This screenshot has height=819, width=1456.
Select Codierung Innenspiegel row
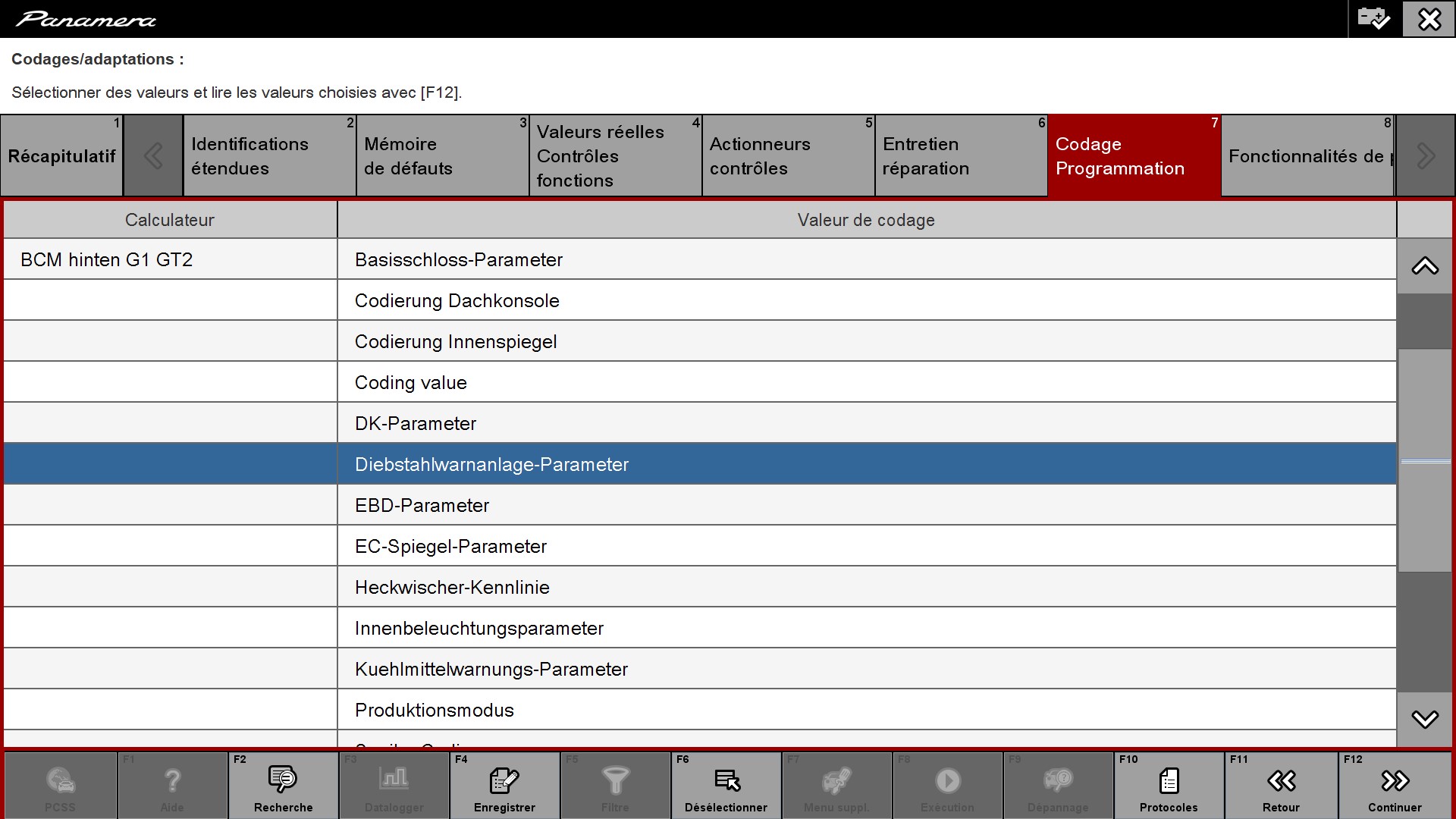coord(867,341)
